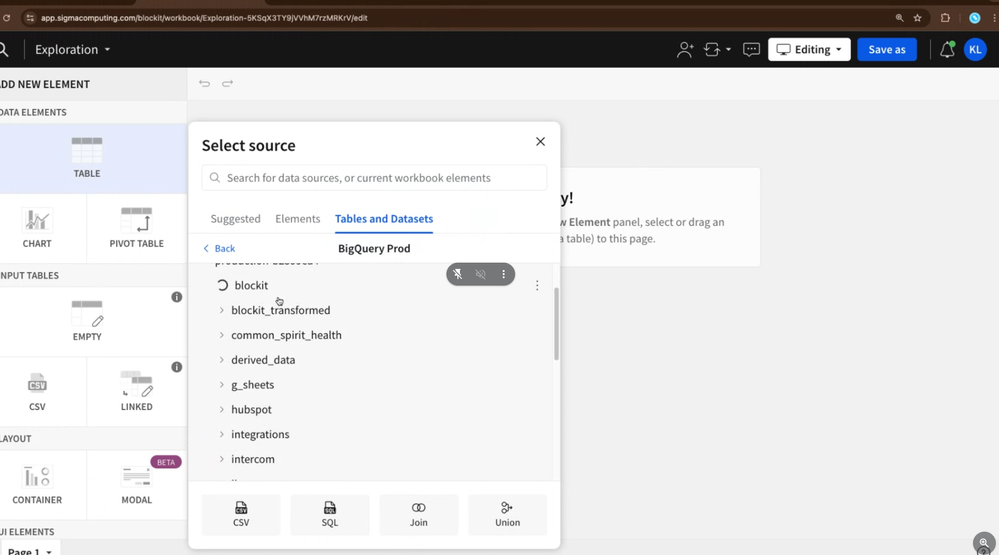Choose the SQL source option
Image resolution: width=999 pixels, height=555 pixels.
pyautogui.click(x=329, y=515)
